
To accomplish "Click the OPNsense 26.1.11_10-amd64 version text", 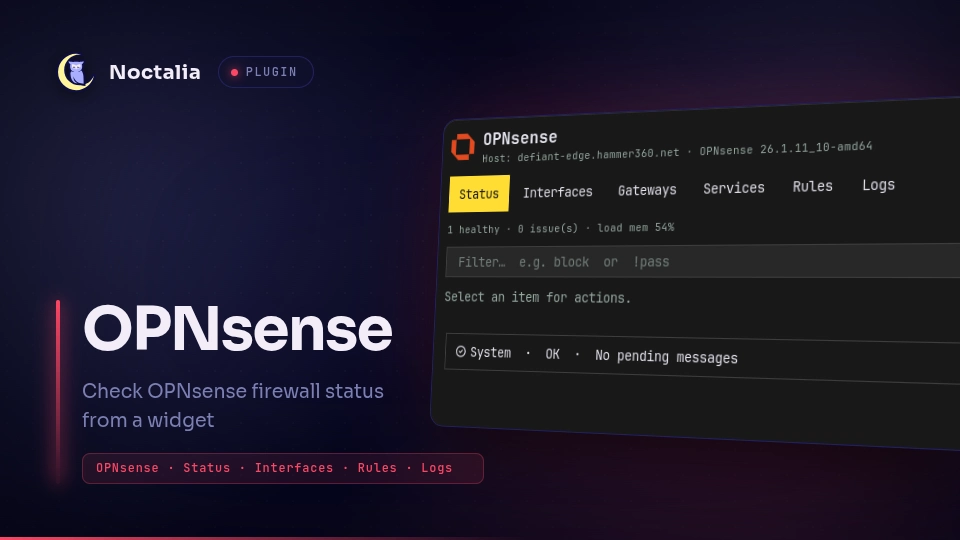I will point(786,149).
